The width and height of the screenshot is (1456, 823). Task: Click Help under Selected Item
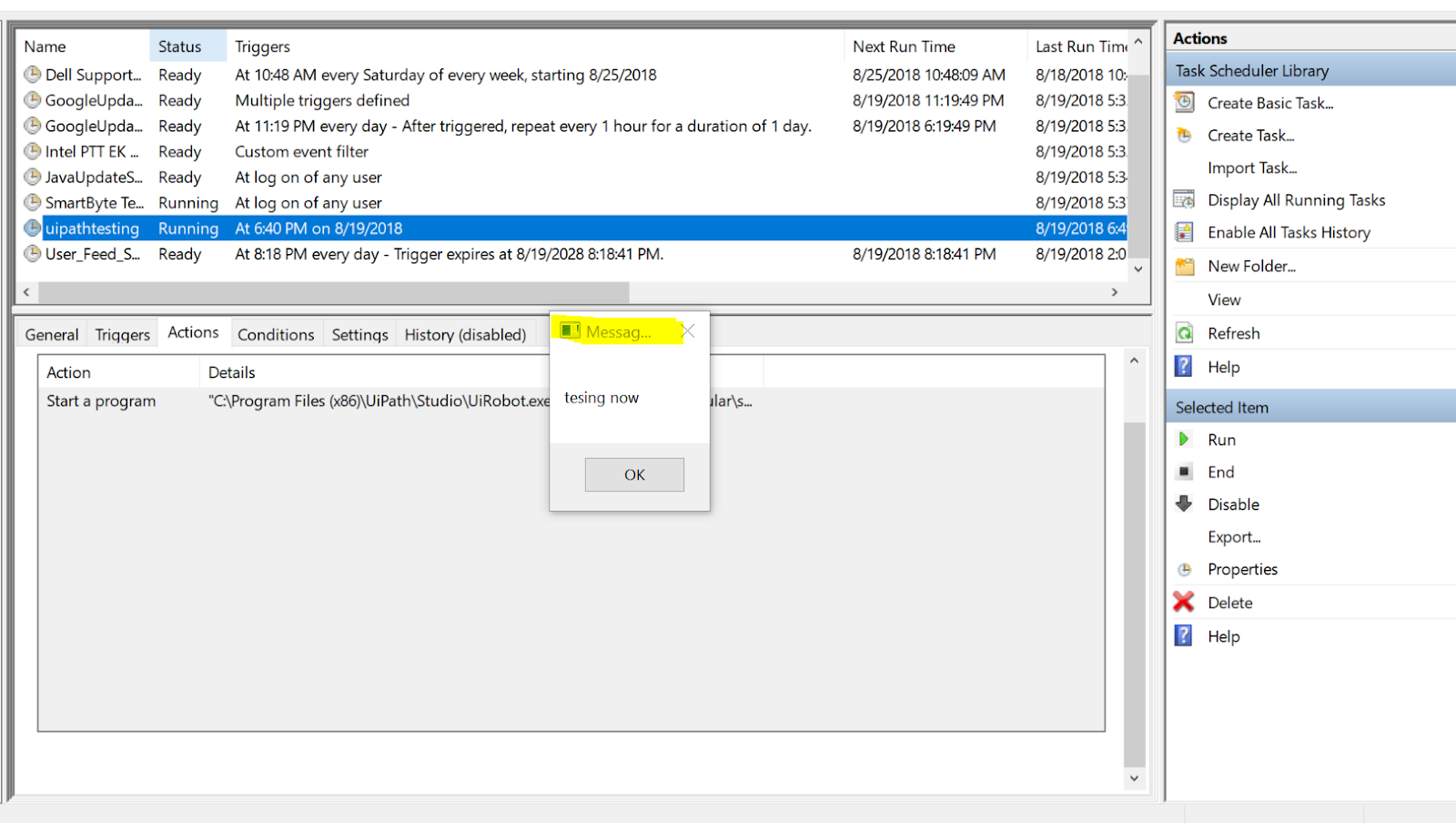tap(1223, 635)
